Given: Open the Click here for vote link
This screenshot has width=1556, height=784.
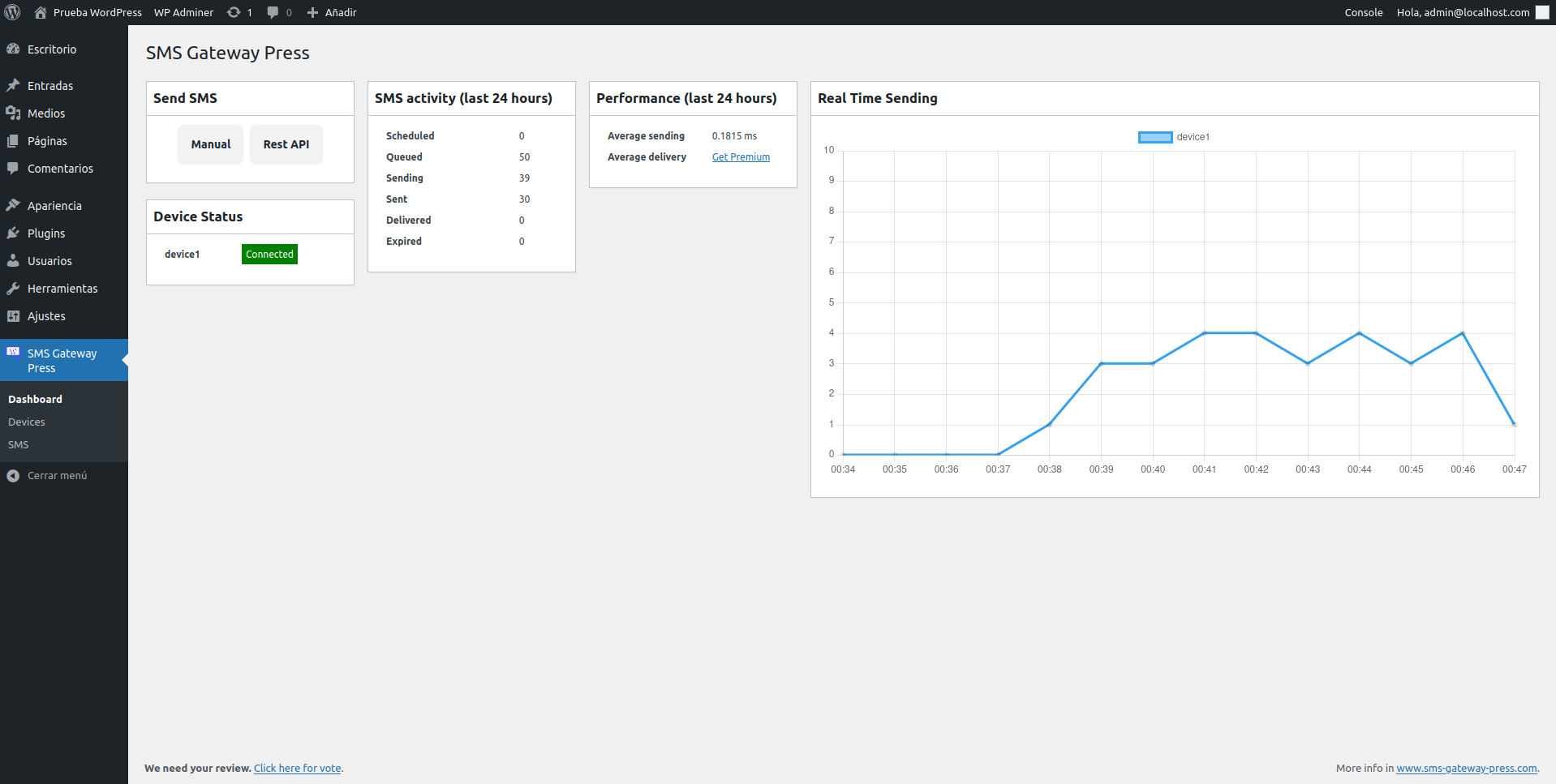Looking at the screenshot, I should tap(298, 768).
